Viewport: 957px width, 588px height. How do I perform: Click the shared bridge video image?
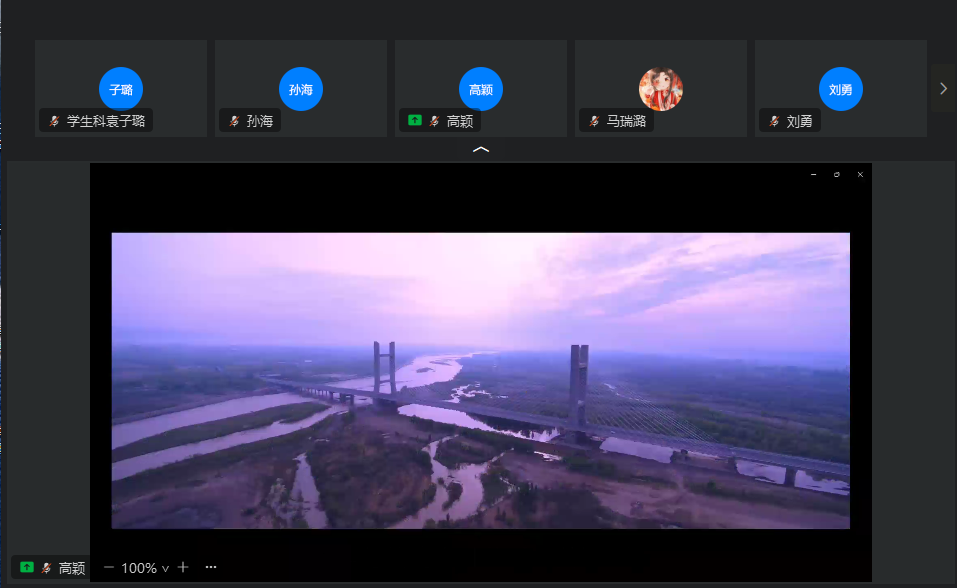[480, 380]
